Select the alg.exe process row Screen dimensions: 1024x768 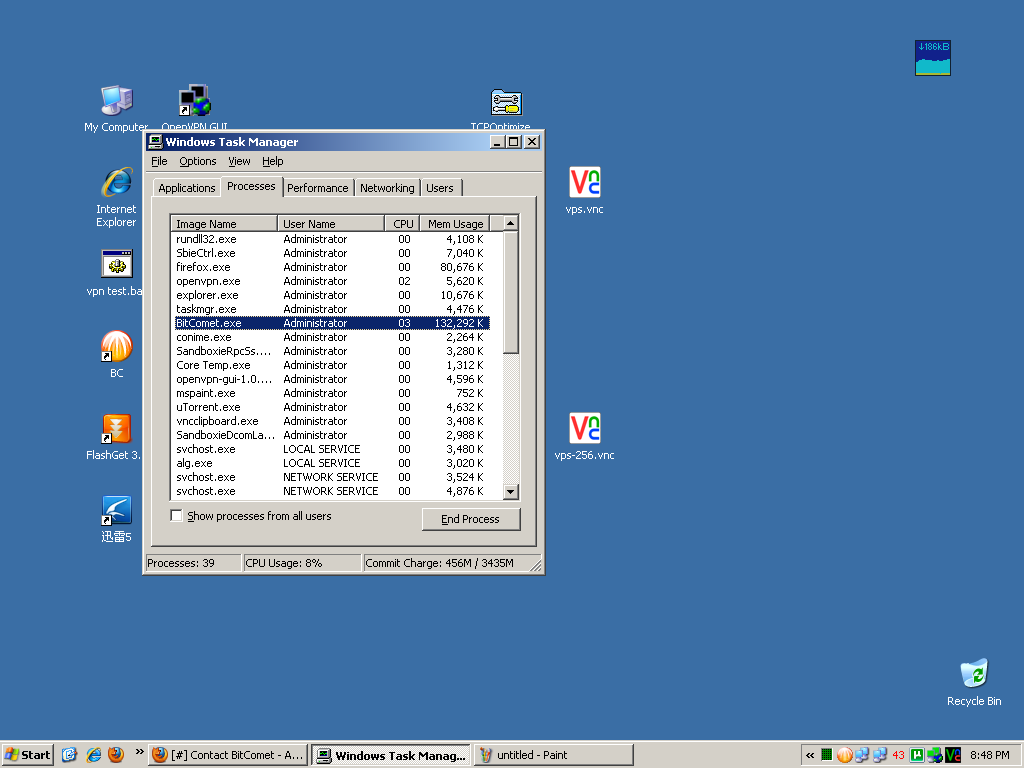coord(332,463)
